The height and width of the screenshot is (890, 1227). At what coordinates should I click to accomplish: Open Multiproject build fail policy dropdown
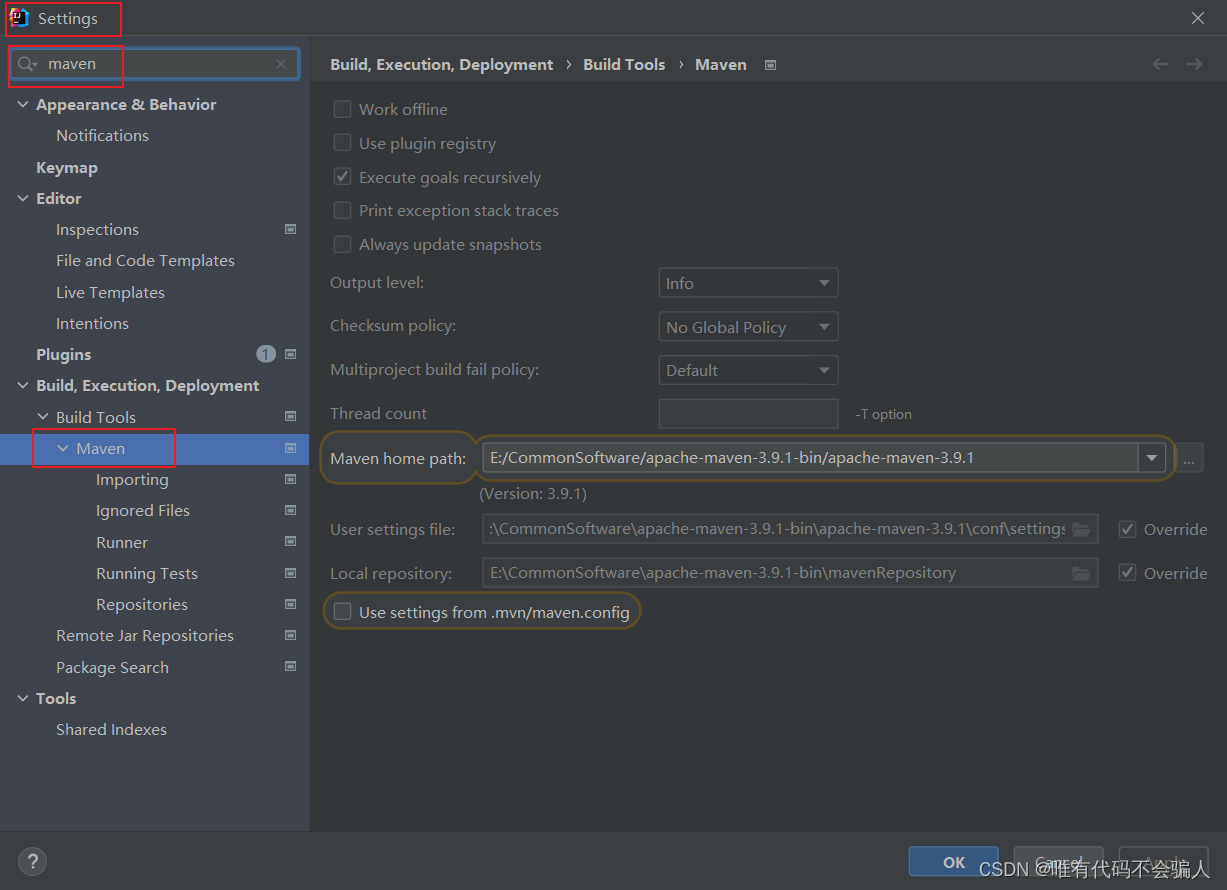tap(748, 370)
